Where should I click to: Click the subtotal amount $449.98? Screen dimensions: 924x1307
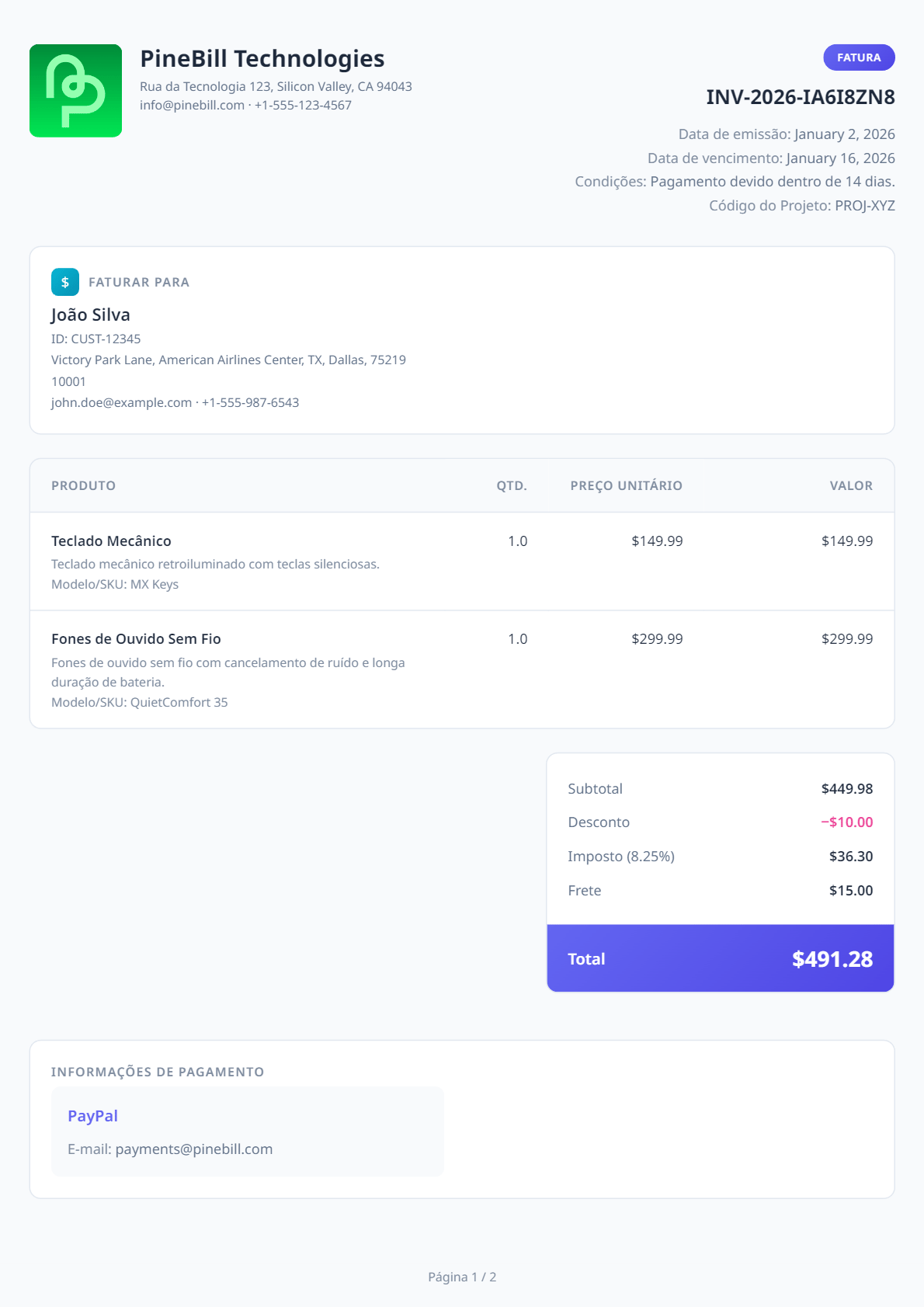point(847,788)
